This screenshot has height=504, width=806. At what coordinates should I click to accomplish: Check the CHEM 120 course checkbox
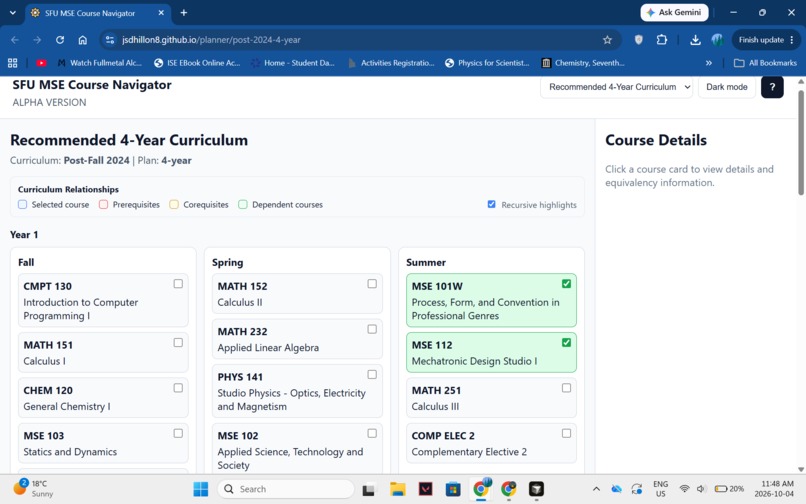[x=178, y=388]
